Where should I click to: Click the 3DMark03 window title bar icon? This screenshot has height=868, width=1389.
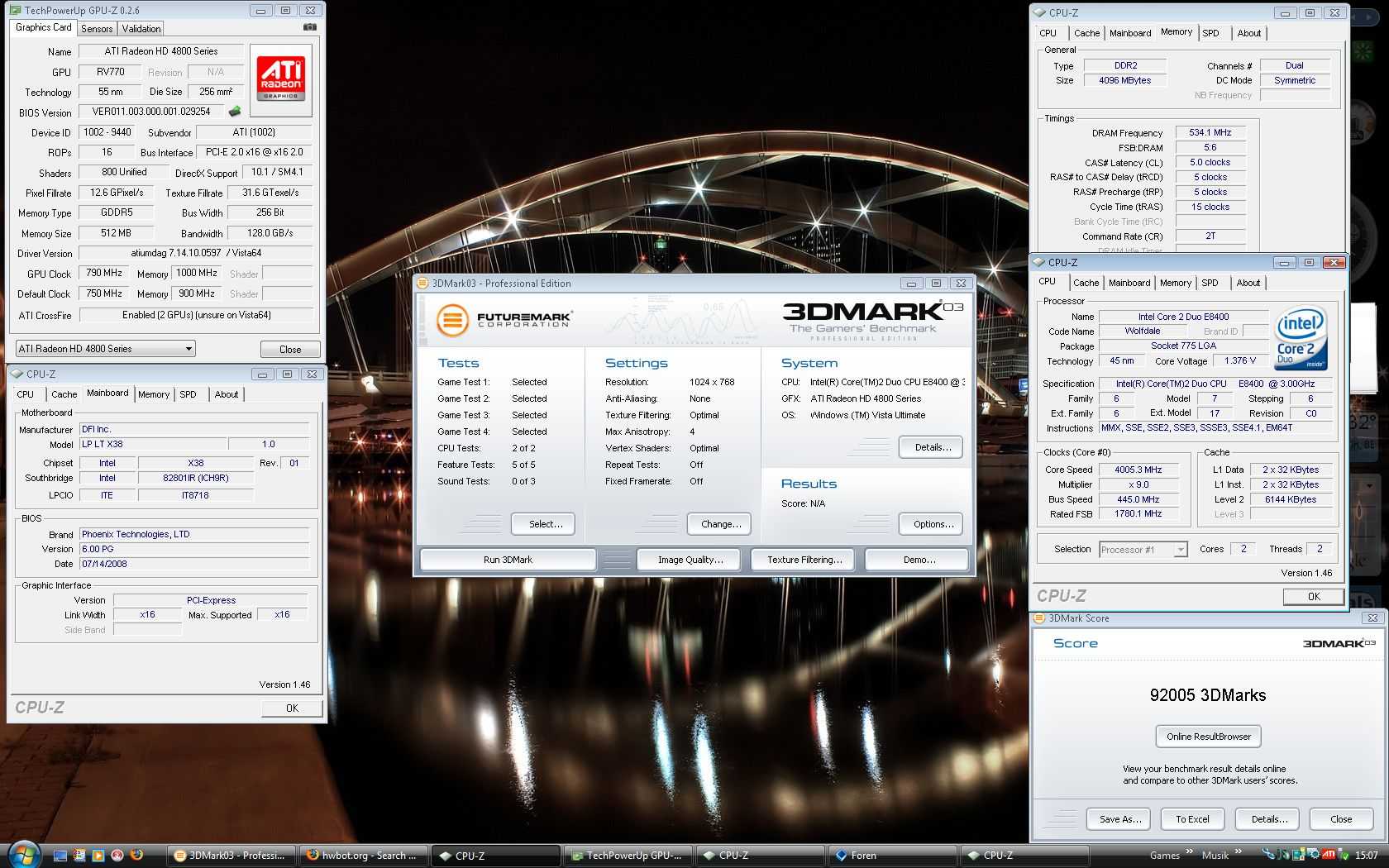coord(422,283)
